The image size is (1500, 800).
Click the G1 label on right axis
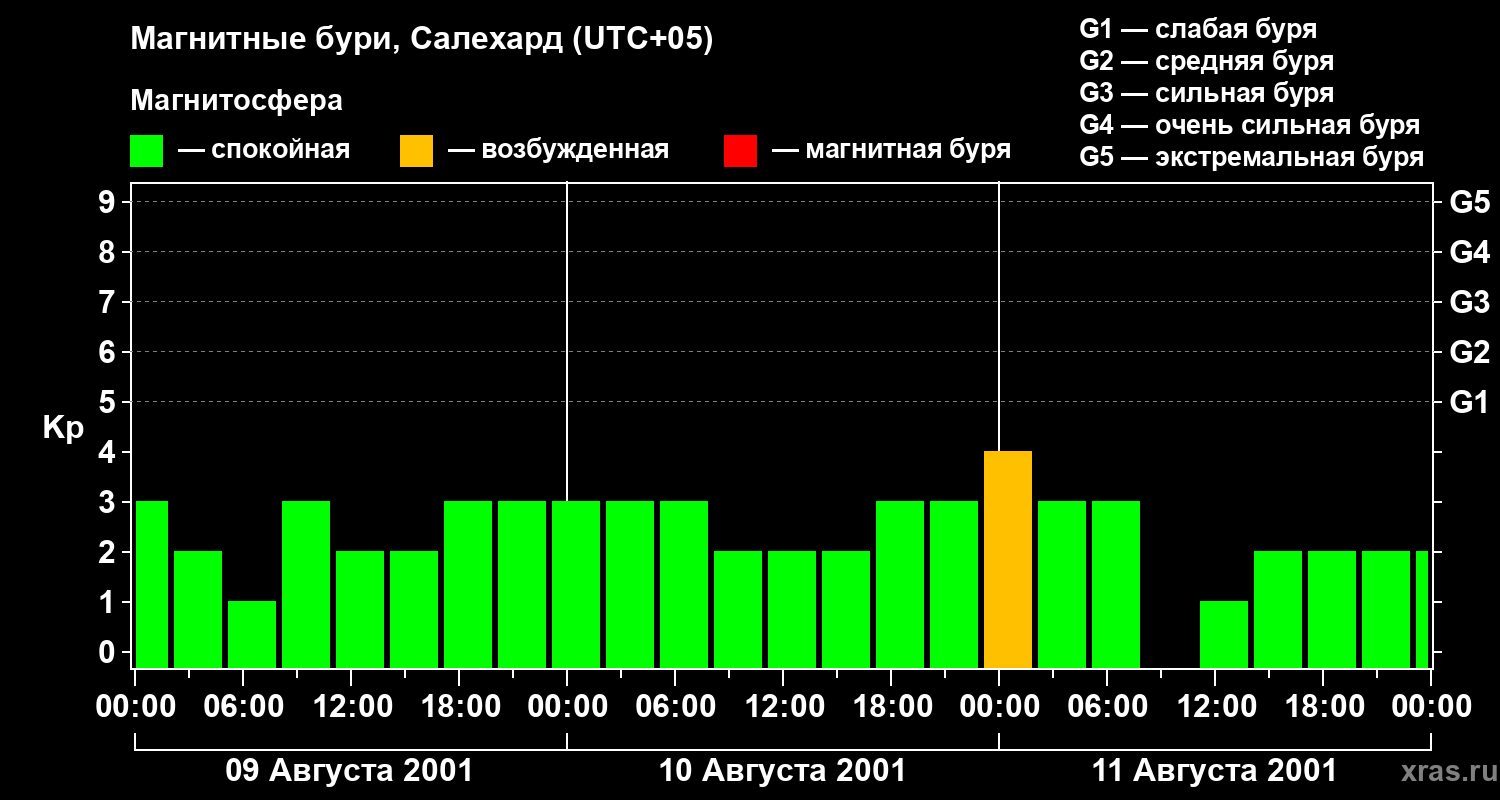(1469, 402)
